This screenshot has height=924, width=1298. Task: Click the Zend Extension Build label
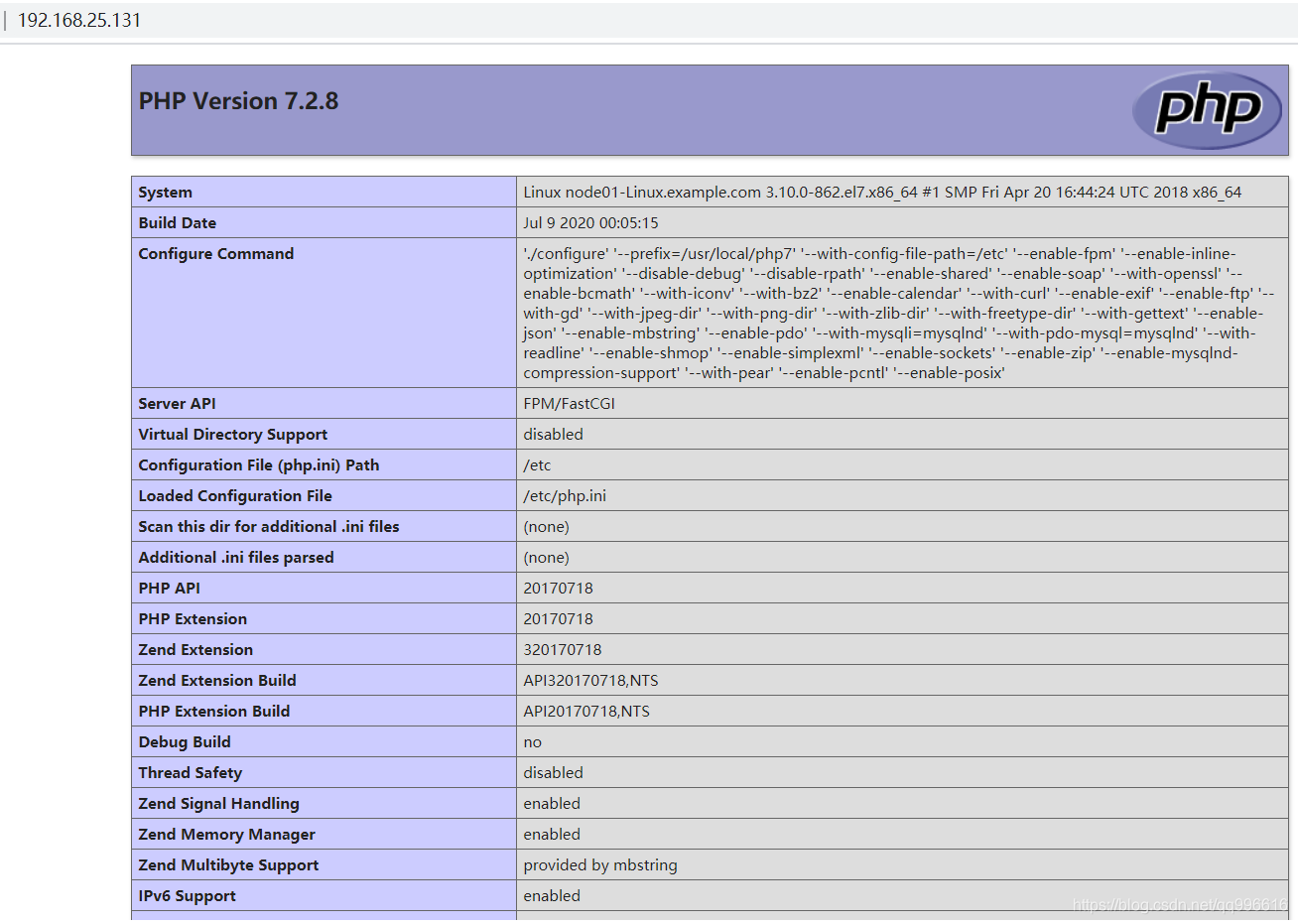(217, 681)
